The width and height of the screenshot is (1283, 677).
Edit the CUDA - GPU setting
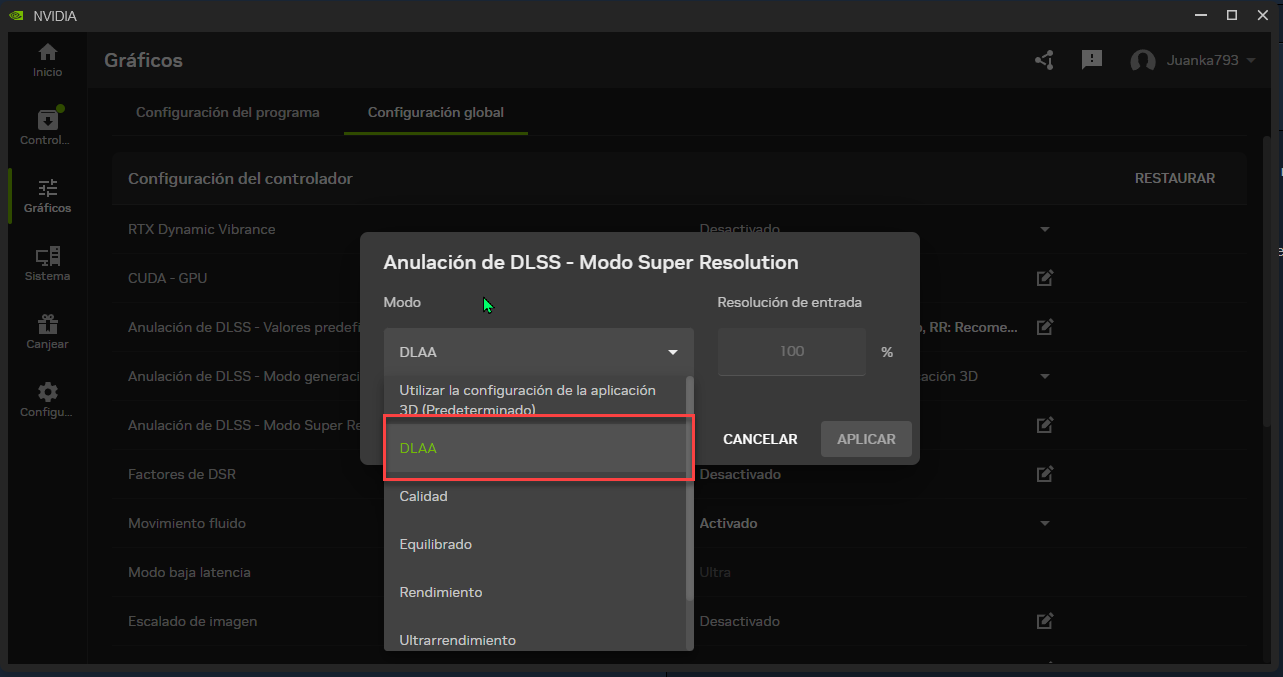1045,278
